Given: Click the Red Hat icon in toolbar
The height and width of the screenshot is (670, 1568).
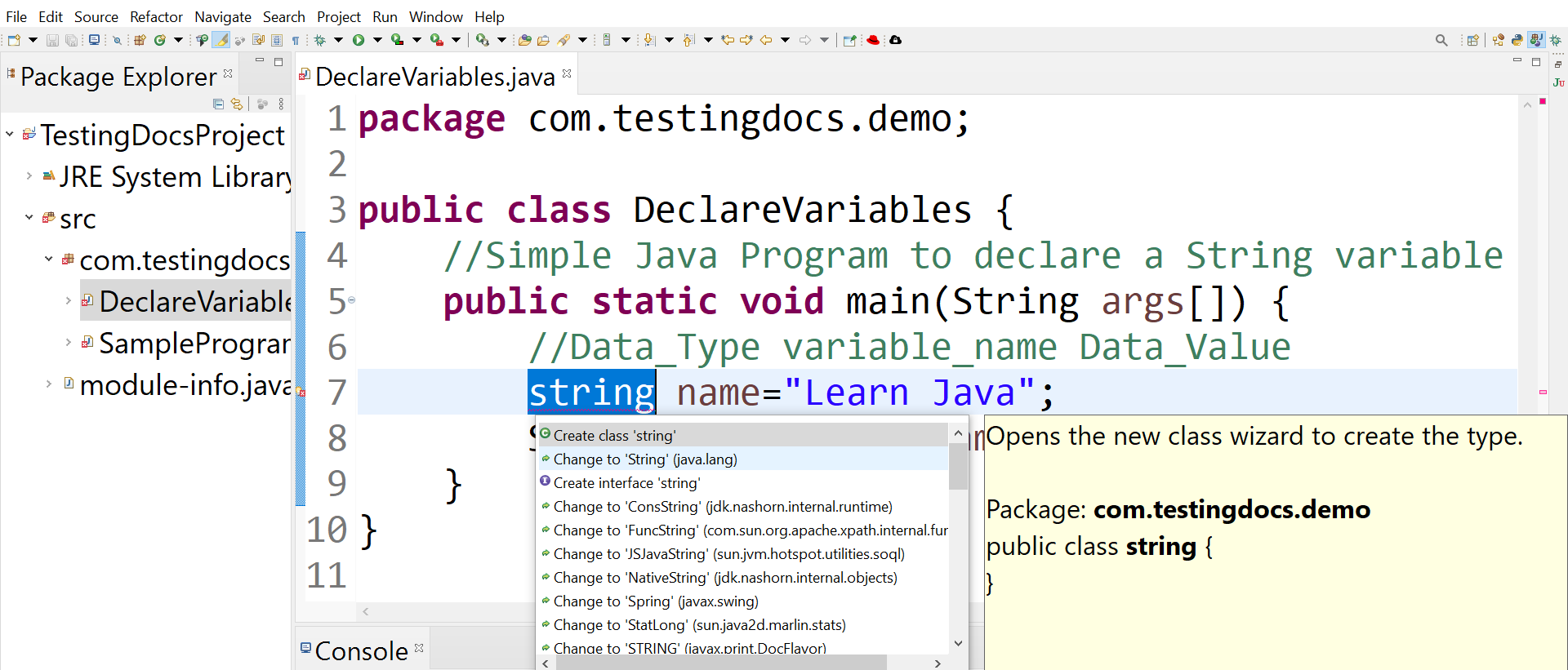Looking at the screenshot, I should (873, 40).
